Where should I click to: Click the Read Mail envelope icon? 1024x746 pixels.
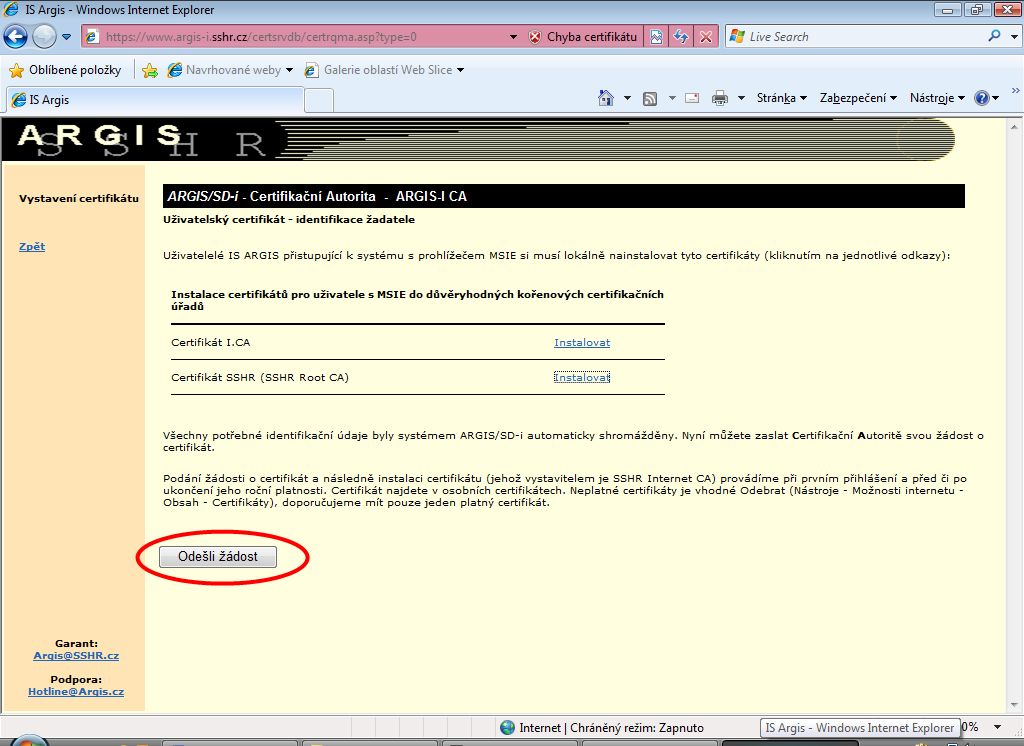[692, 98]
